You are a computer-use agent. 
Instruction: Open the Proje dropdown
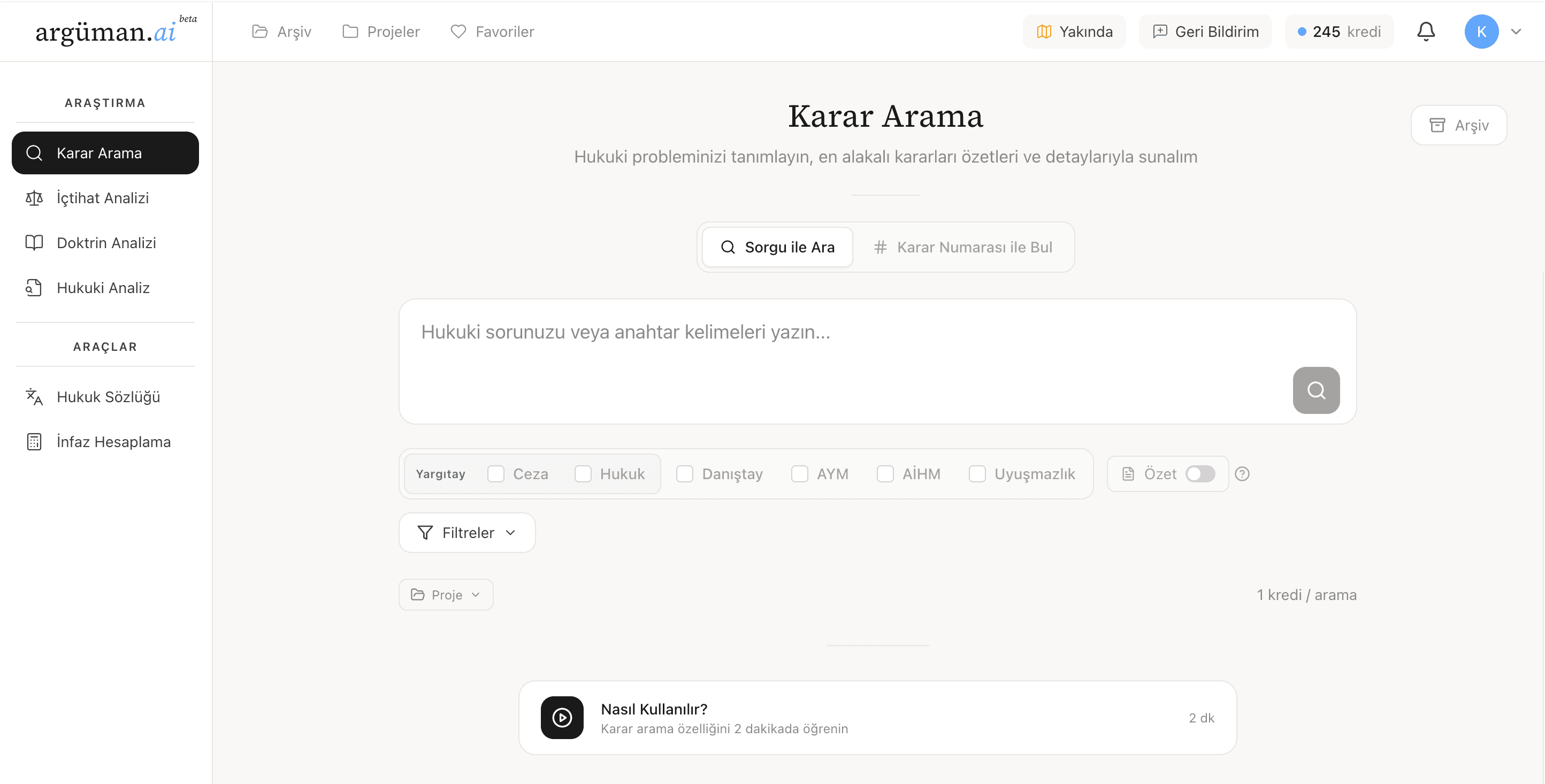(x=446, y=595)
